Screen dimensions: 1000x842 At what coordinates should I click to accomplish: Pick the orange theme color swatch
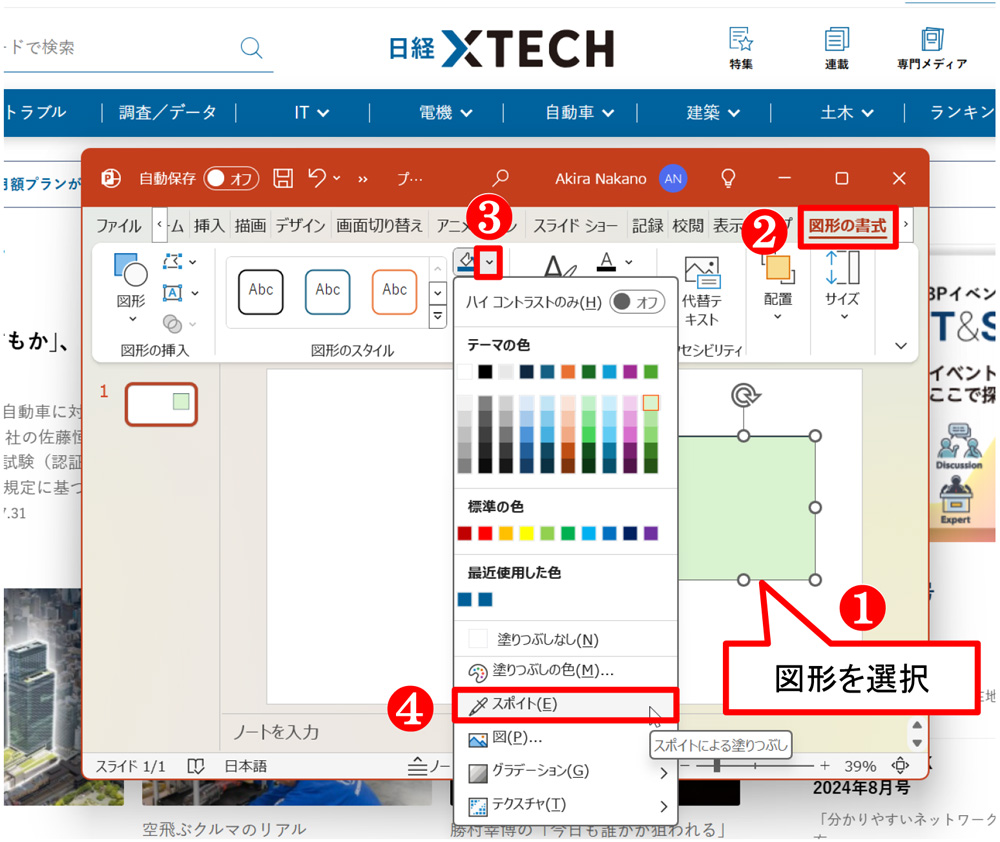pyautogui.click(x=568, y=371)
